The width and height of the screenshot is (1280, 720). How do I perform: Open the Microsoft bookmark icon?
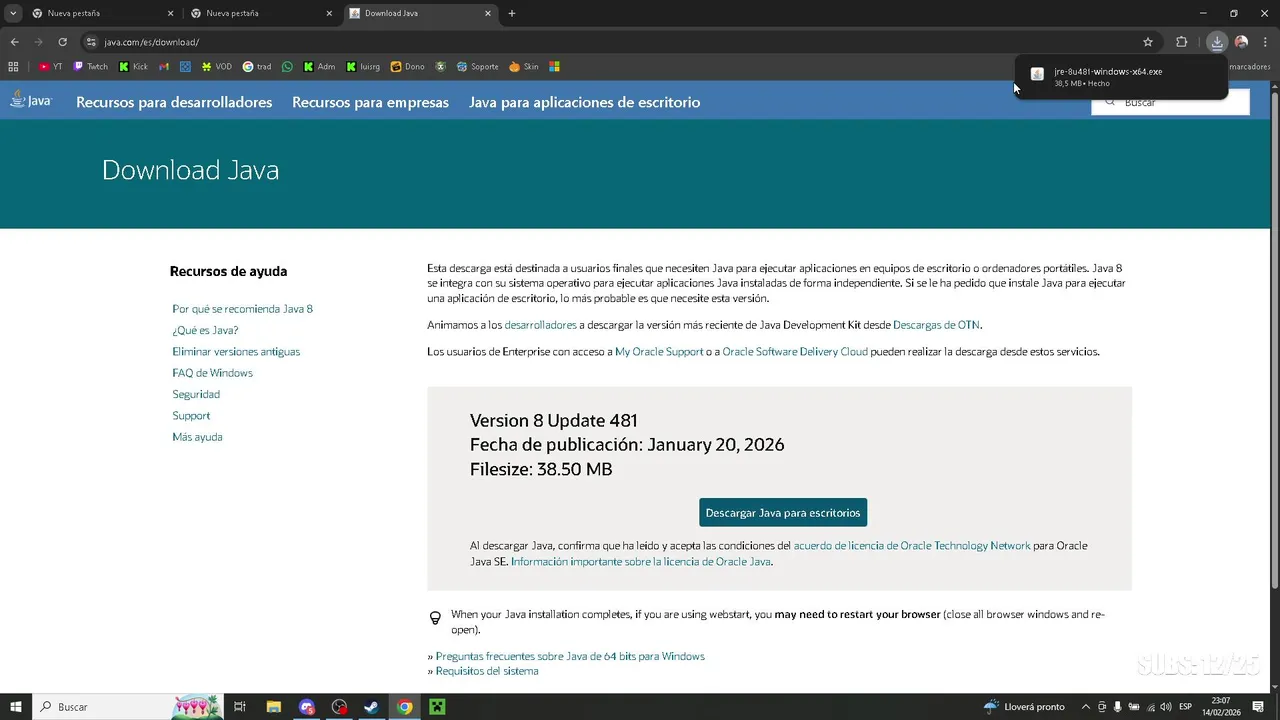(x=554, y=67)
